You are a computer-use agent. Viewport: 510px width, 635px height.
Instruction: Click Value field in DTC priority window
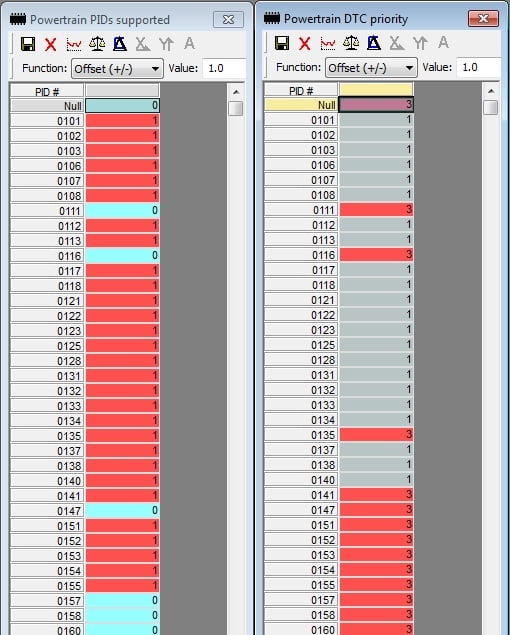point(478,67)
